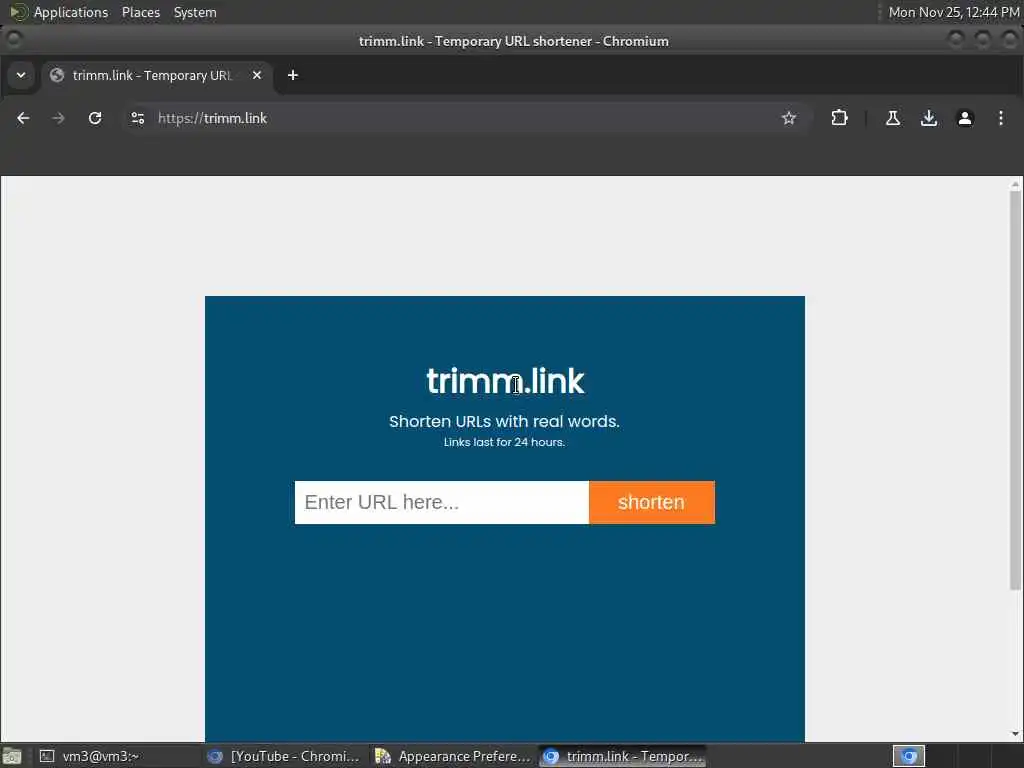Click trimm.link taskbar window button
The height and width of the screenshot is (768, 1024).
pyautogui.click(x=624, y=756)
